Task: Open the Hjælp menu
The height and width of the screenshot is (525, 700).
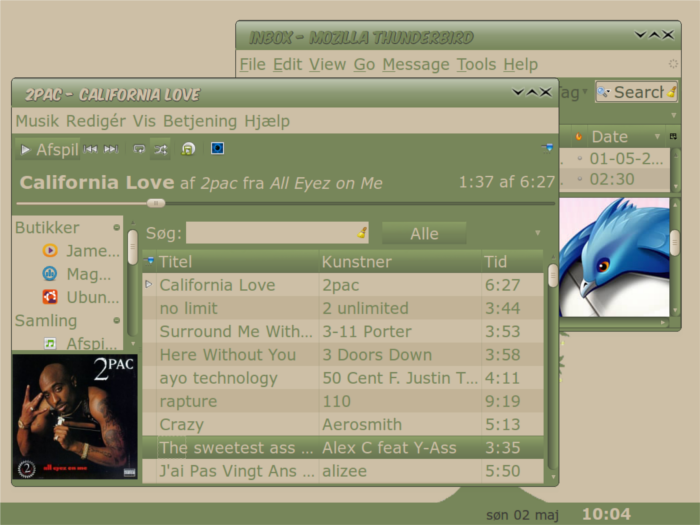Action: pyautogui.click(x=267, y=121)
